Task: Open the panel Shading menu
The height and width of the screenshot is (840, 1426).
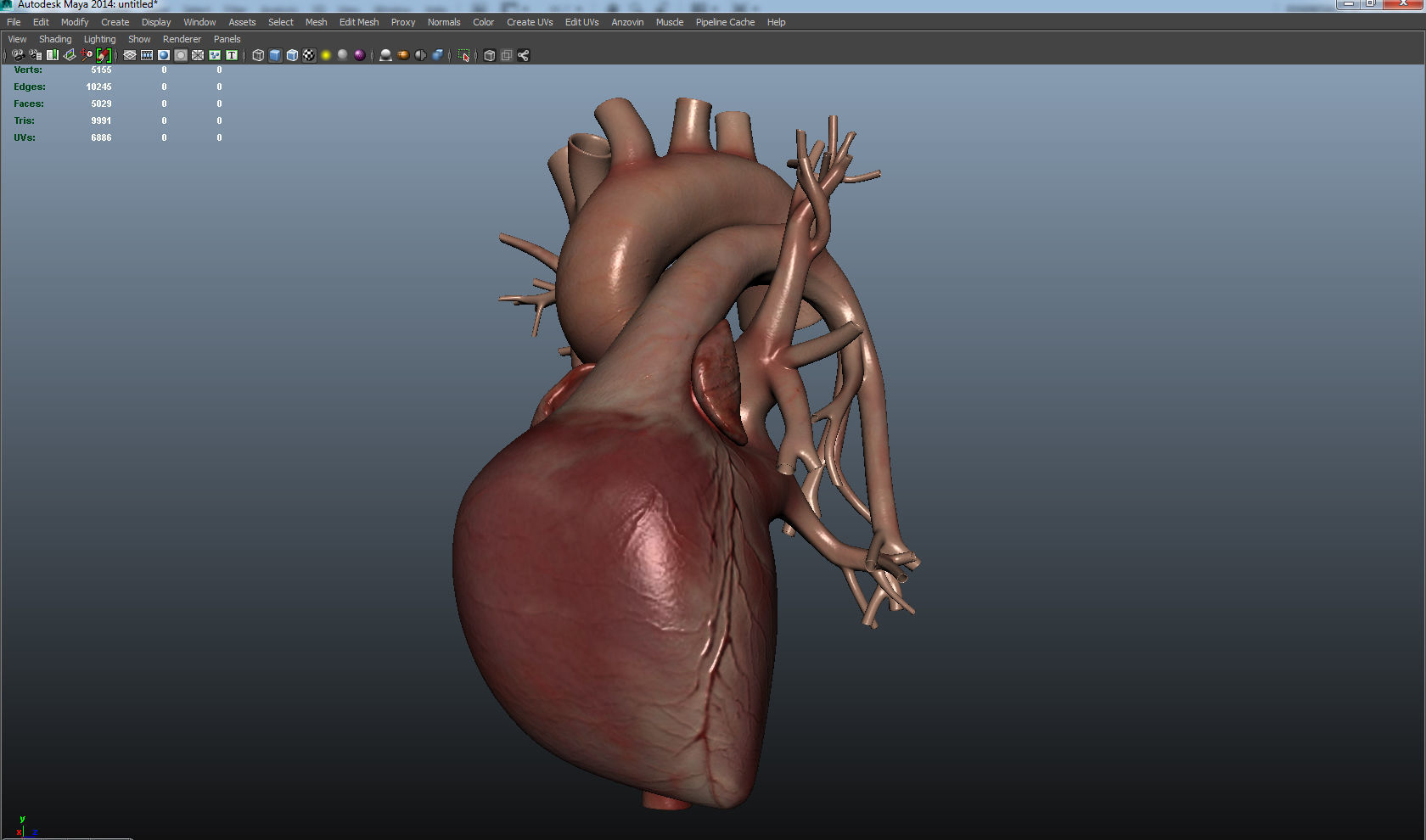Action: click(55, 39)
